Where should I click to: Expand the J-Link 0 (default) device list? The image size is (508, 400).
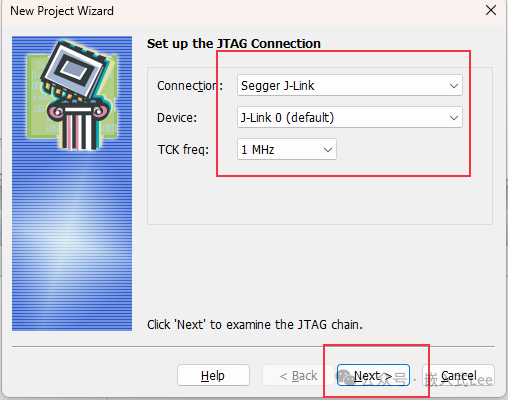(x=350, y=117)
